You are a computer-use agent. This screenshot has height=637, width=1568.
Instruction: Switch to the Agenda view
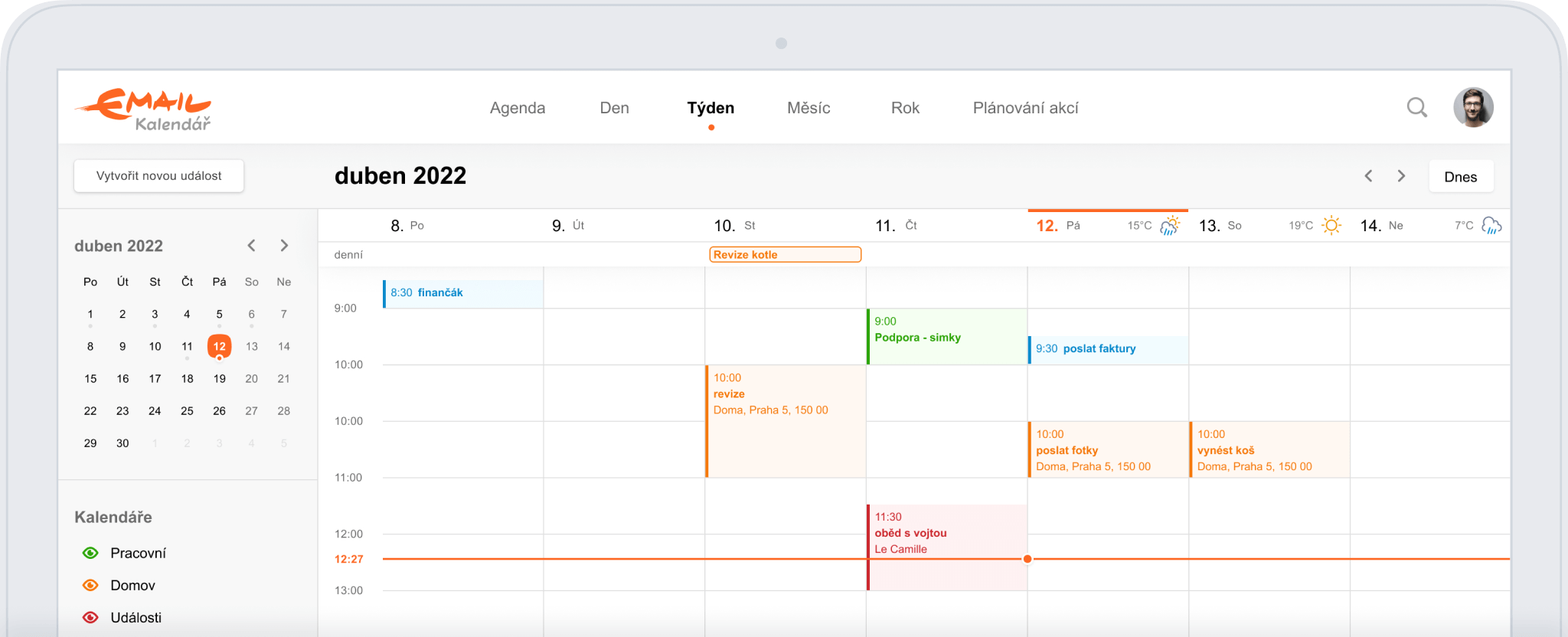[x=518, y=108]
